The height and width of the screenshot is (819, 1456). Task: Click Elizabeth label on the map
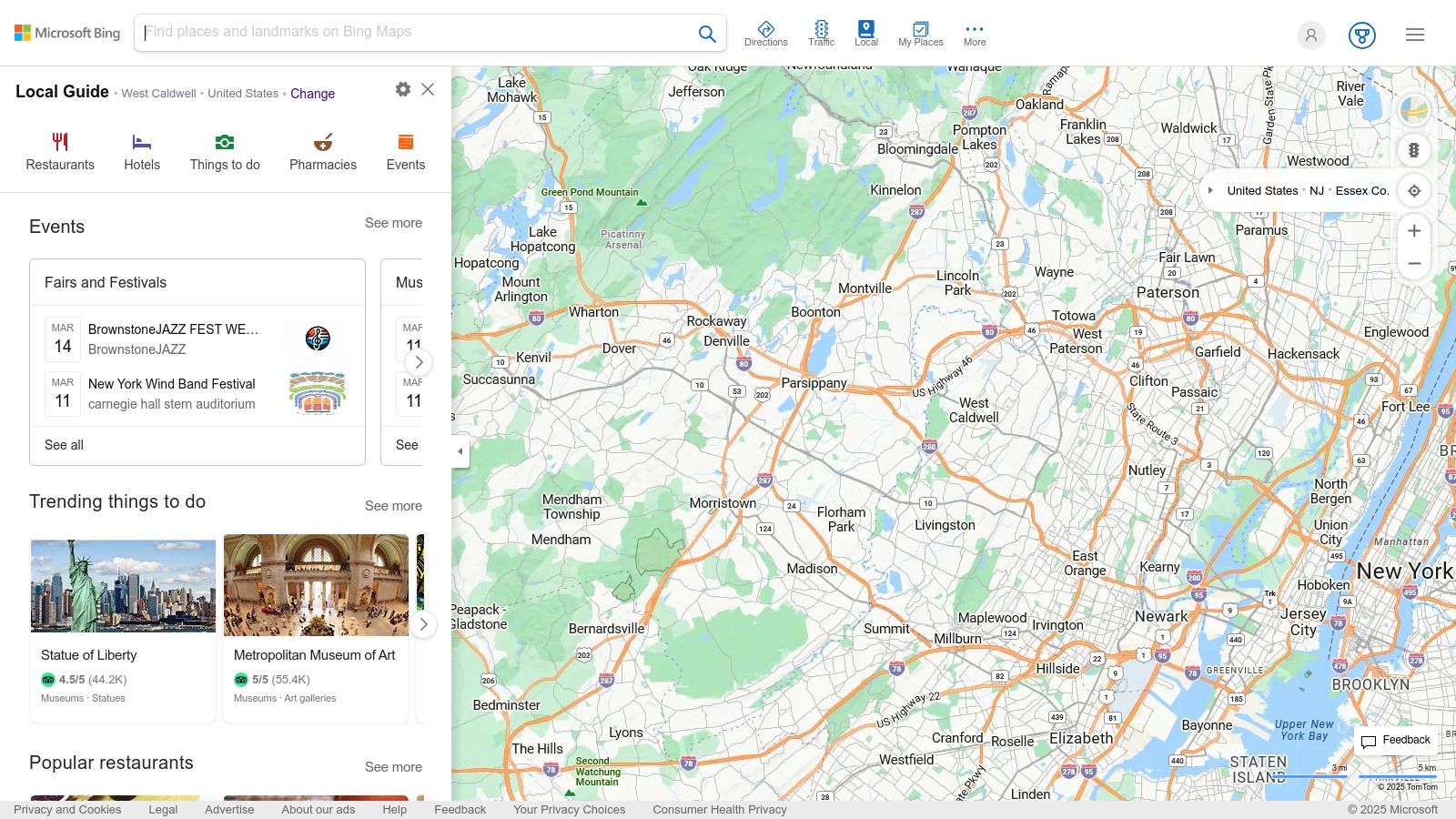coord(1081,738)
